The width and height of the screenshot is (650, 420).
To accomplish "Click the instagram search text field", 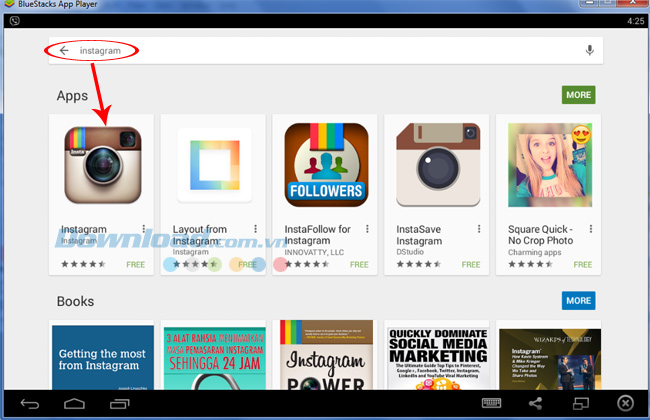I will coord(327,51).
